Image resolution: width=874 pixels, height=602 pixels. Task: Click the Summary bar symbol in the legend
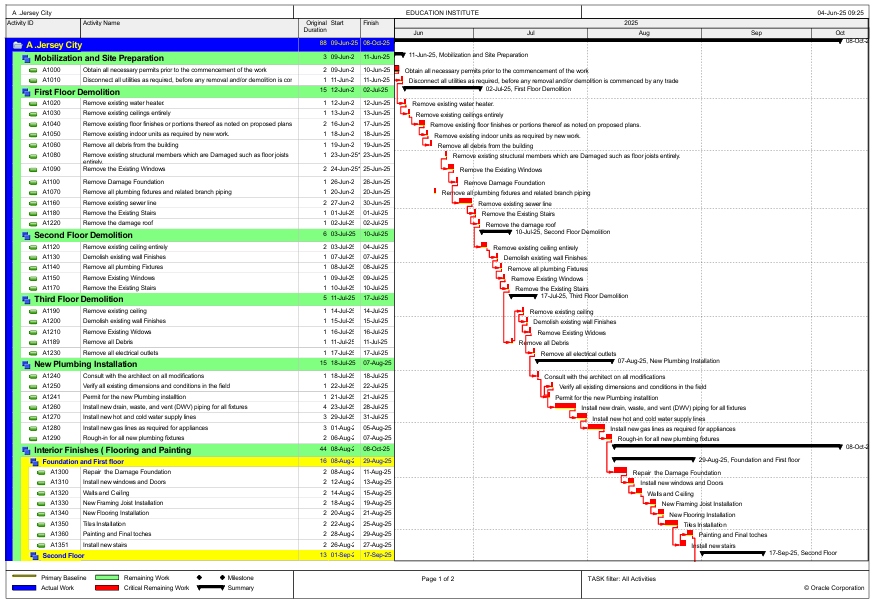(213, 588)
